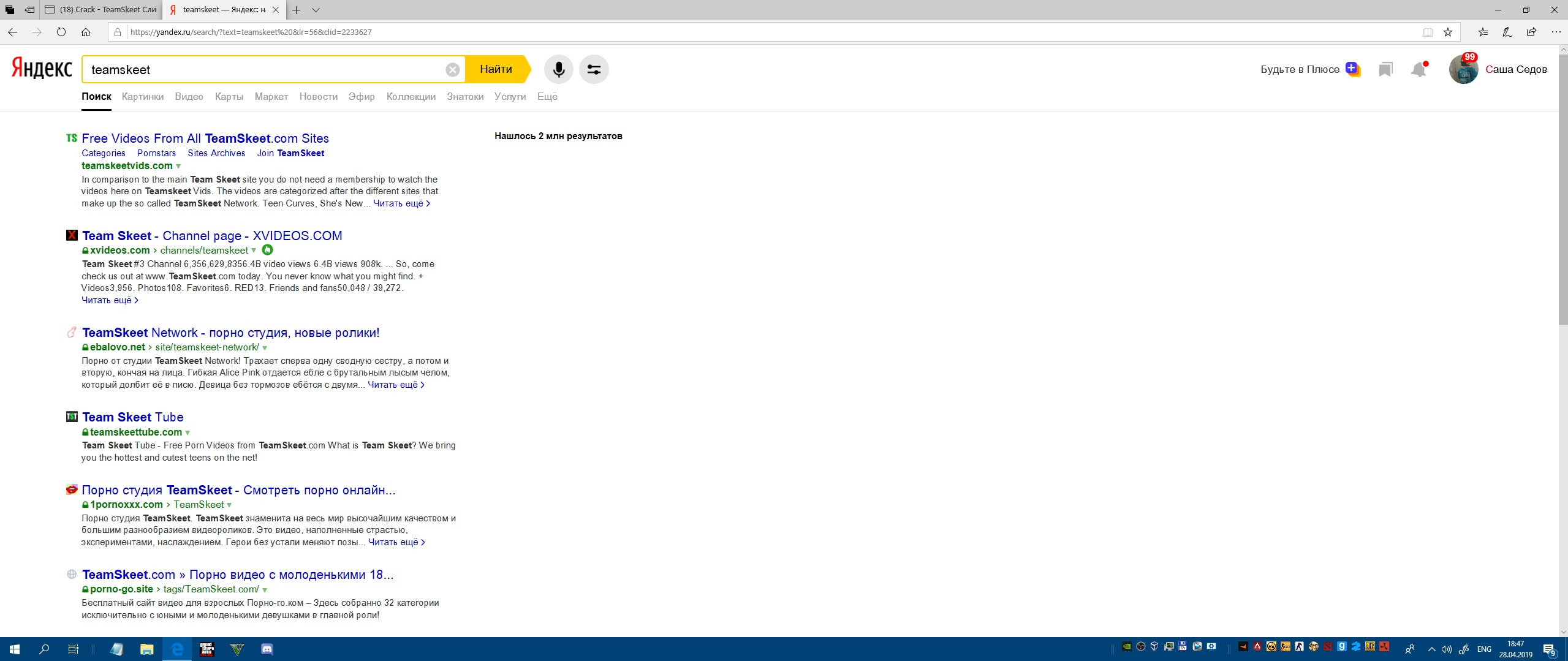The width and height of the screenshot is (1568, 661).
Task: Switch to the Картинки tab
Action: (x=143, y=96)
